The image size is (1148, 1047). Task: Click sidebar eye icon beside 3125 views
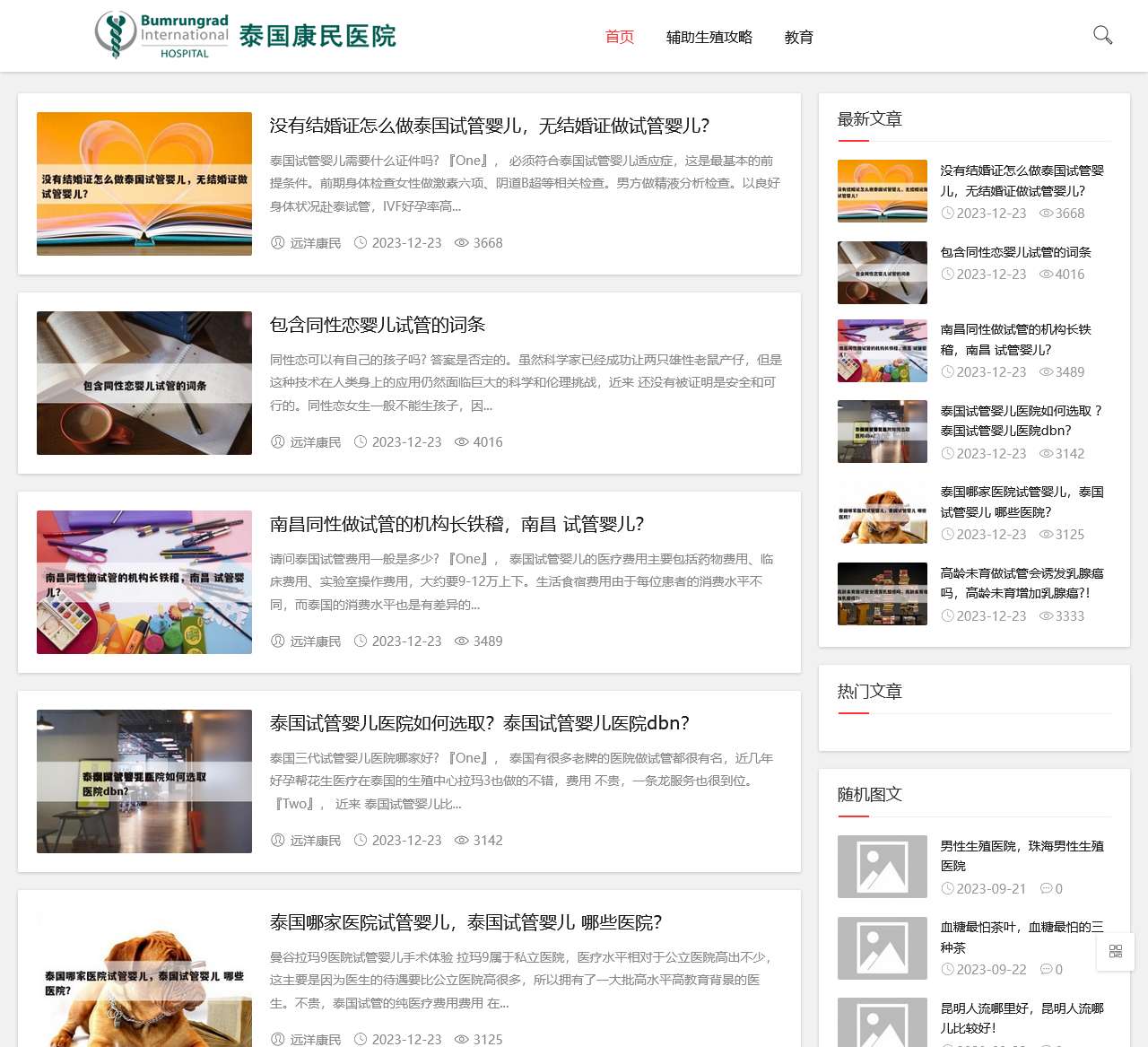pyautogui.click(x=1046, y=535)
